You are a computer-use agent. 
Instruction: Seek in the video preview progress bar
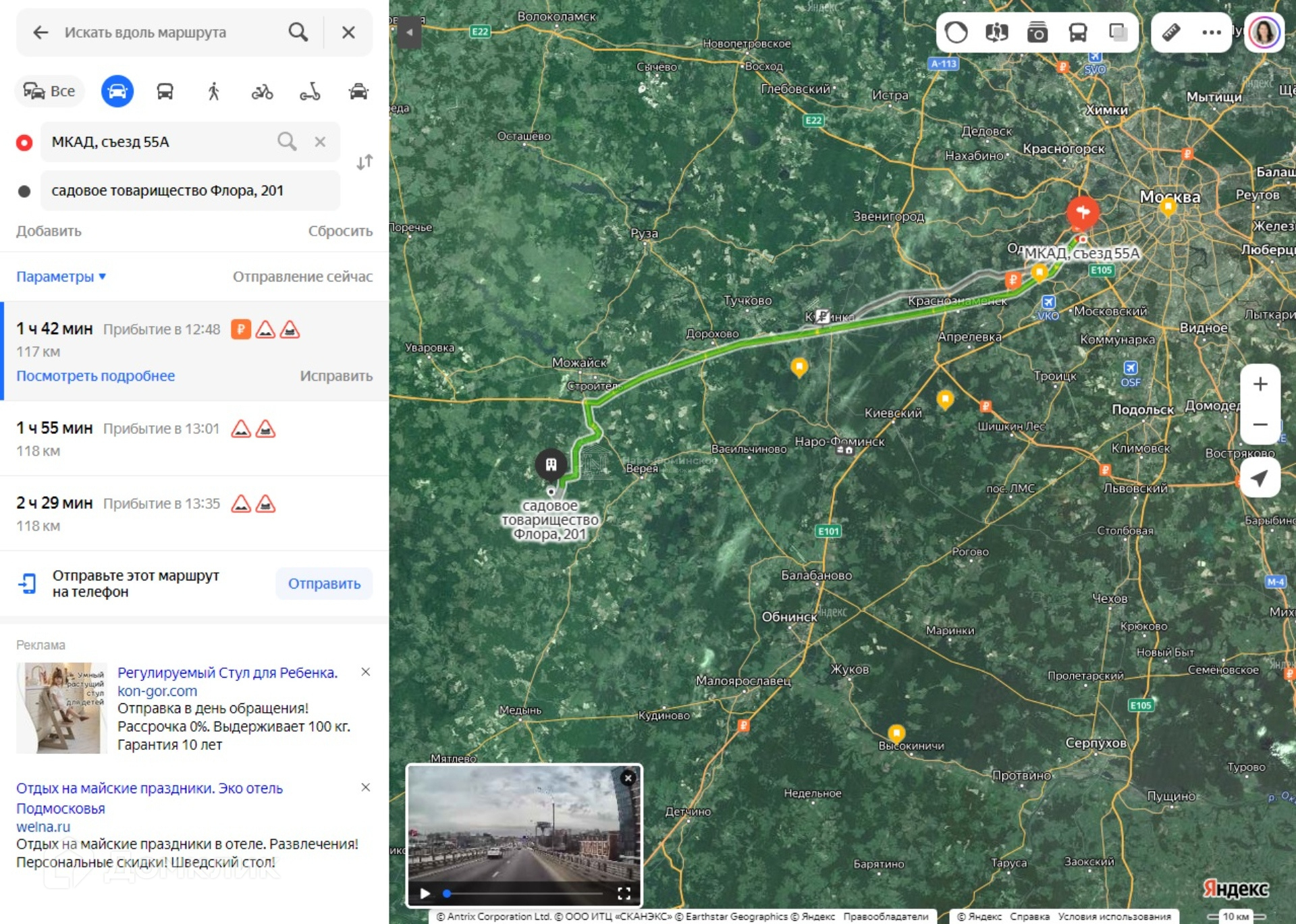point(523,894)
